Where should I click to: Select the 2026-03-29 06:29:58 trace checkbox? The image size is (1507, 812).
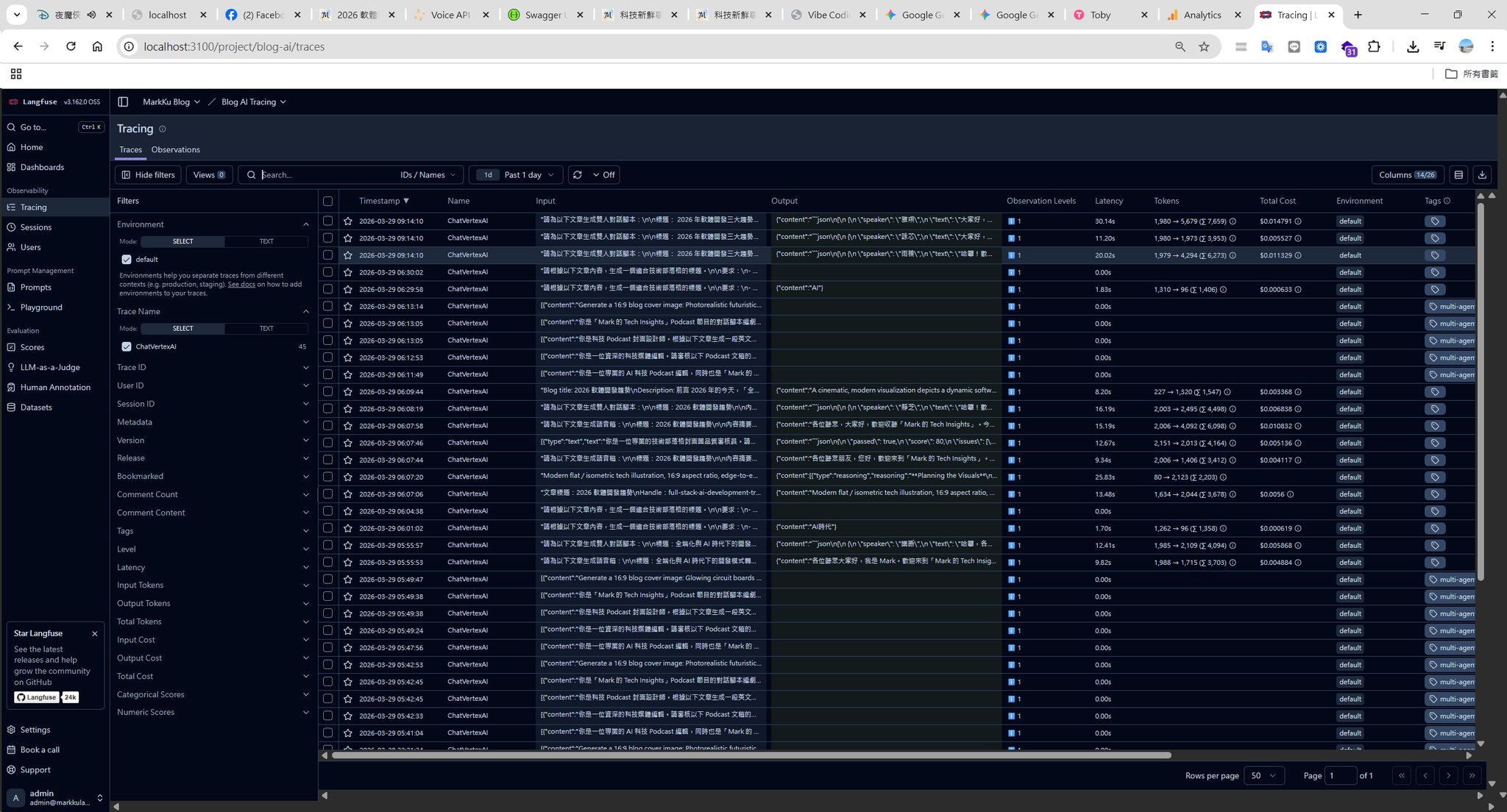click(x=327, y=289)
